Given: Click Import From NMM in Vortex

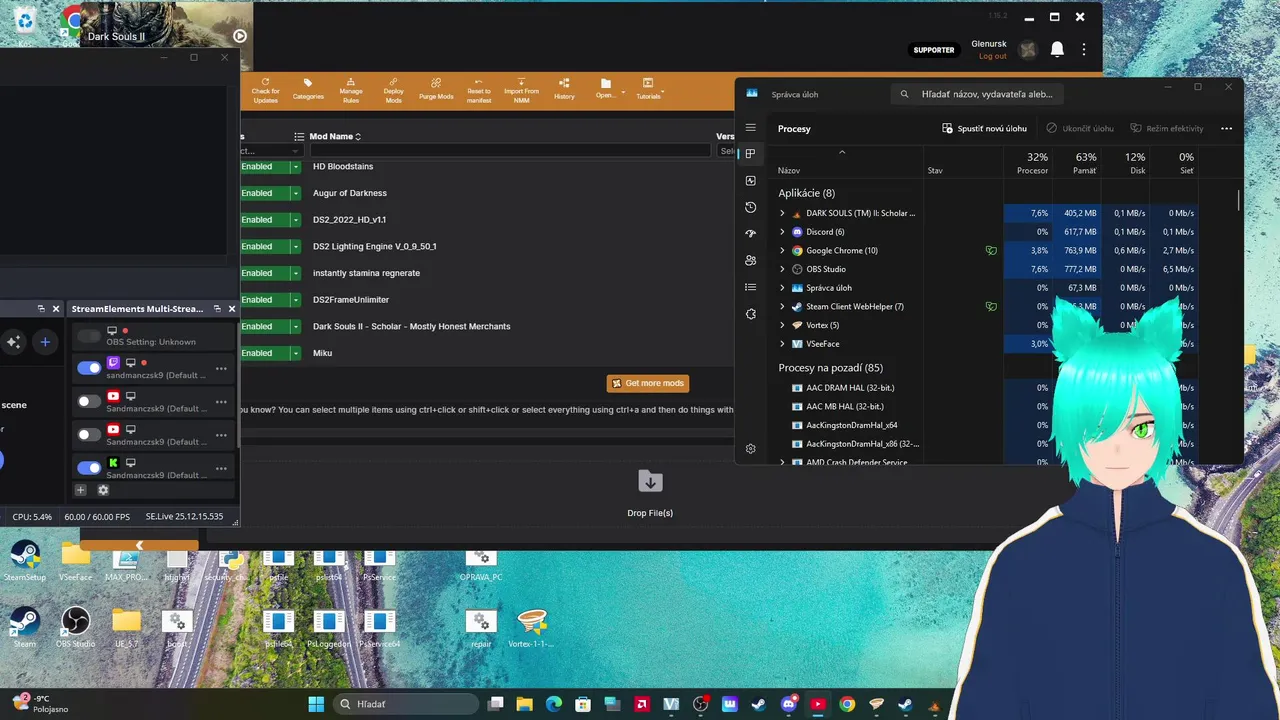Looking at the screenshot, I should [521, 89].
